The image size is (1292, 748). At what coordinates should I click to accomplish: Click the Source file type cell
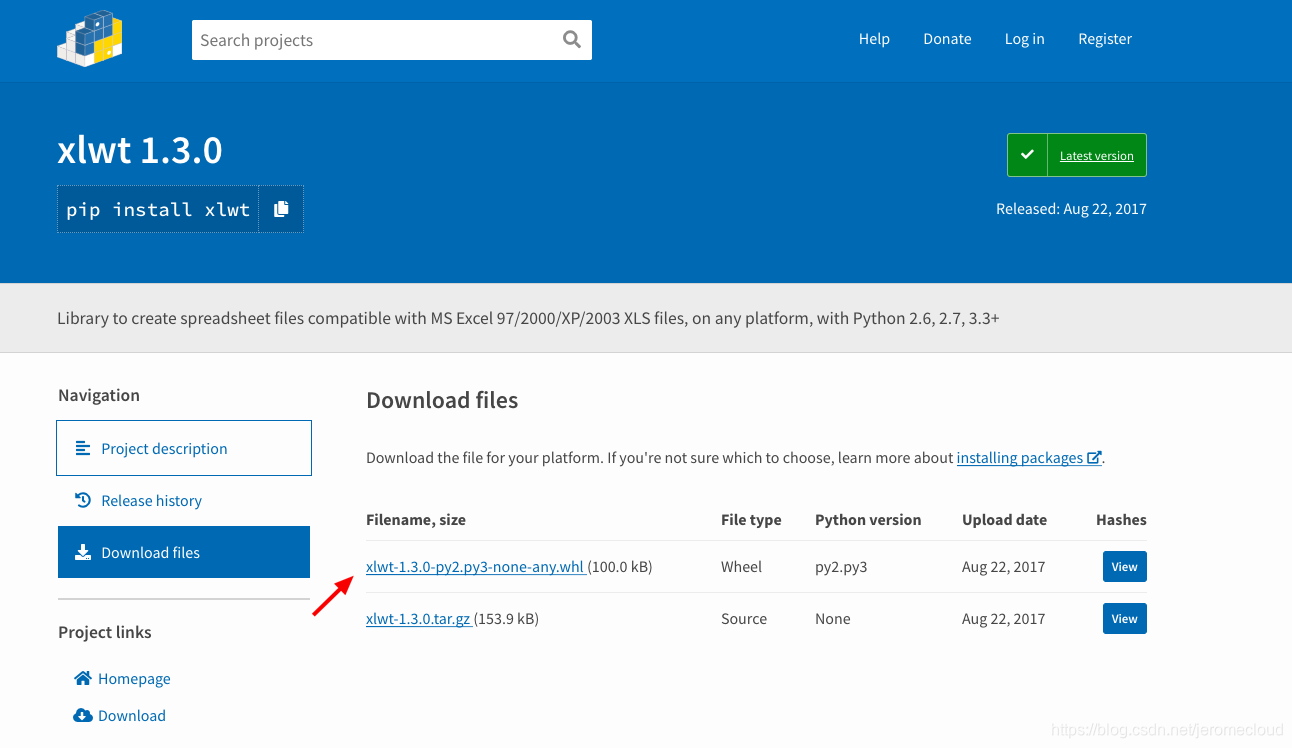(744, 619)
